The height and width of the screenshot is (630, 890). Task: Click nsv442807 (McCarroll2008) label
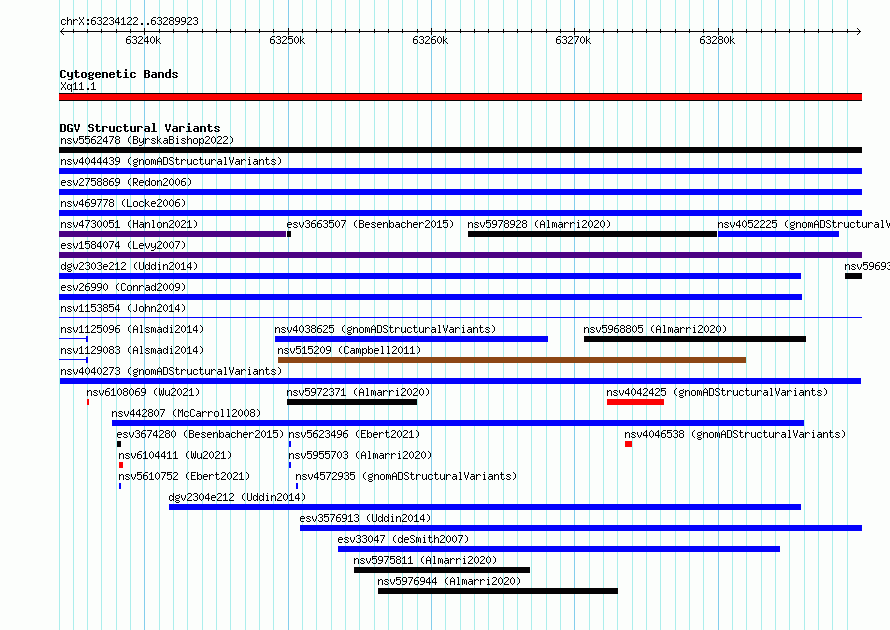point(186,413)
